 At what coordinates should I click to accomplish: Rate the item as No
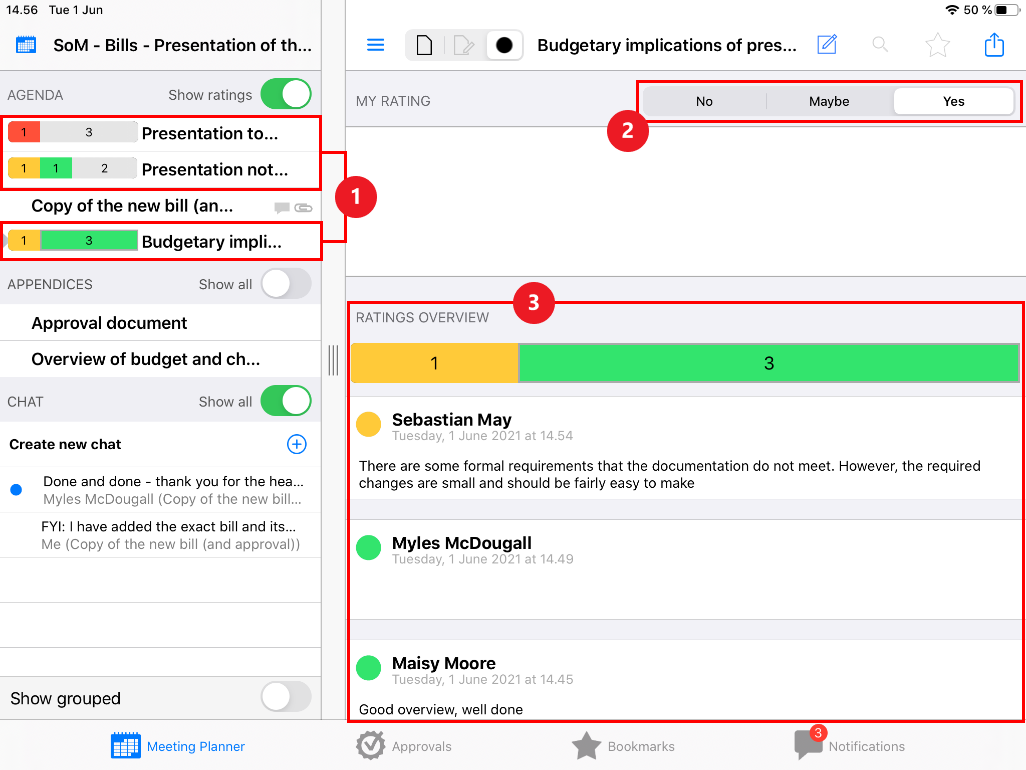tap(704, 101)
